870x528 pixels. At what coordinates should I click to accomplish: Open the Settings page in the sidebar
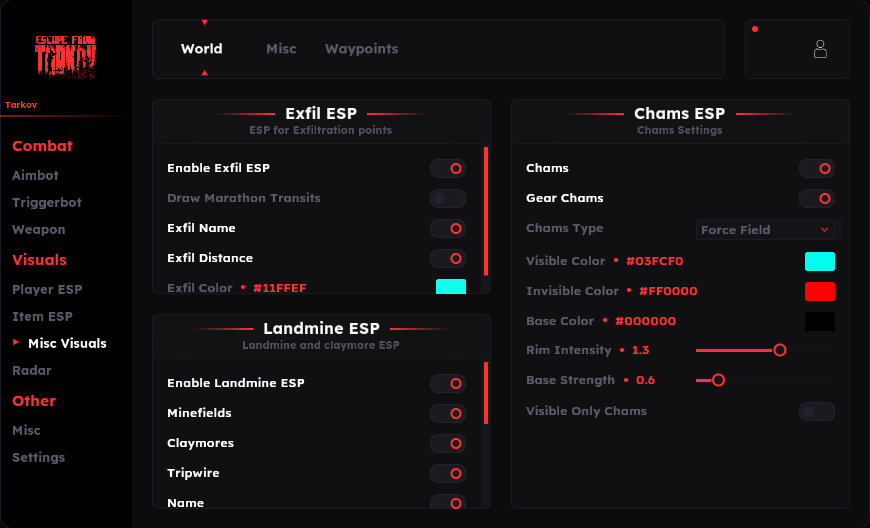[38, 457]
